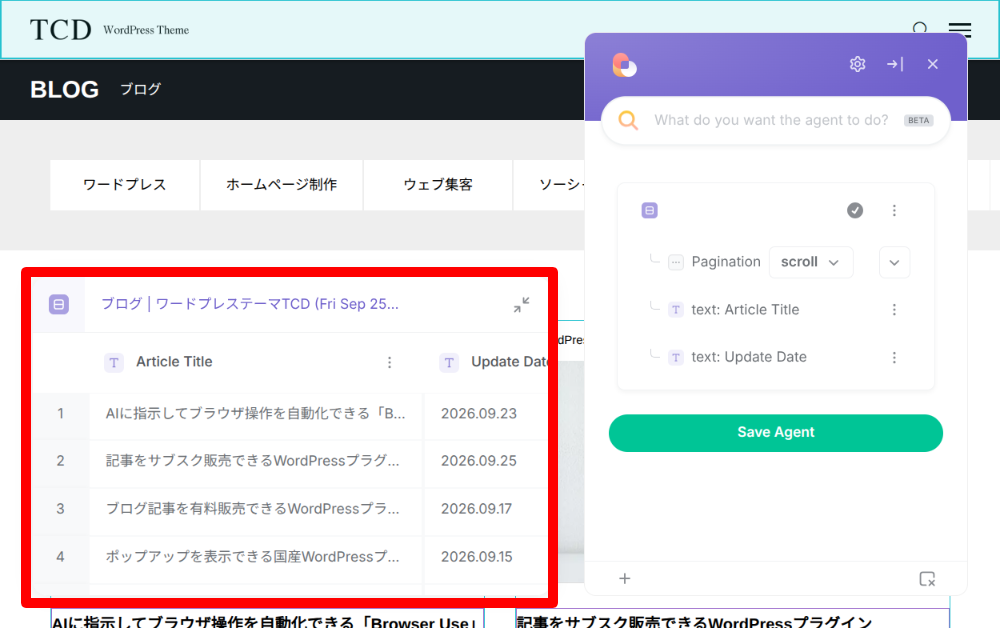
Task: Select the ウェブ集客 category tab
Action: (x=438, y=185)
